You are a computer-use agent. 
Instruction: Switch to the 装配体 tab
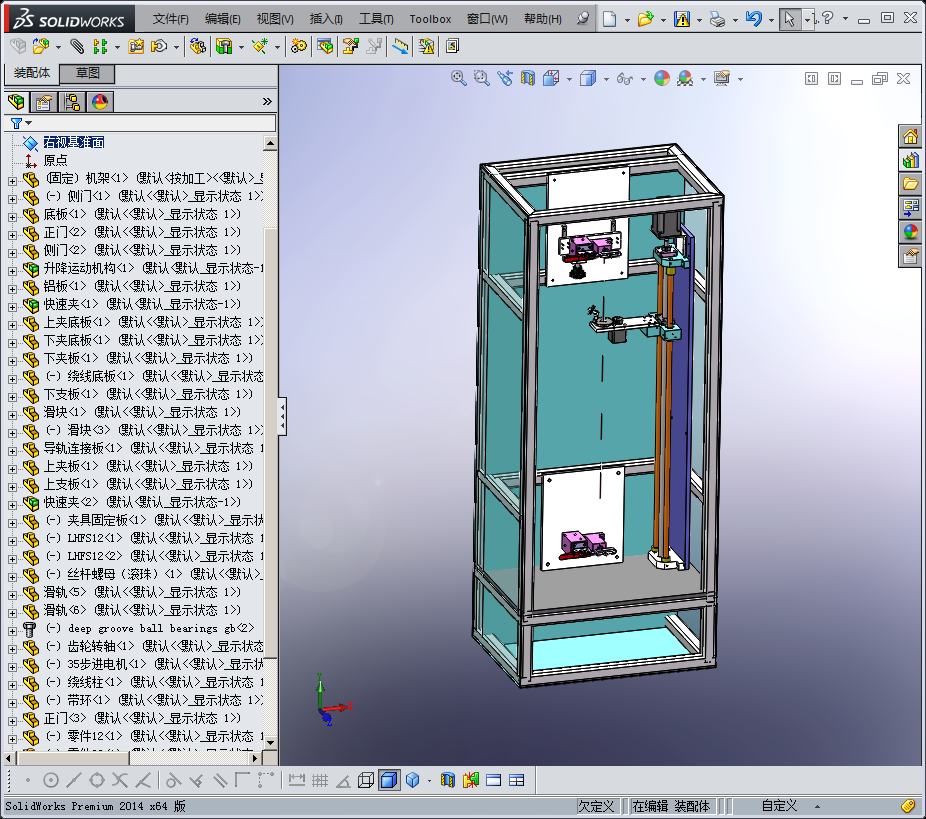pyautogui.click(x=32, y=73)
